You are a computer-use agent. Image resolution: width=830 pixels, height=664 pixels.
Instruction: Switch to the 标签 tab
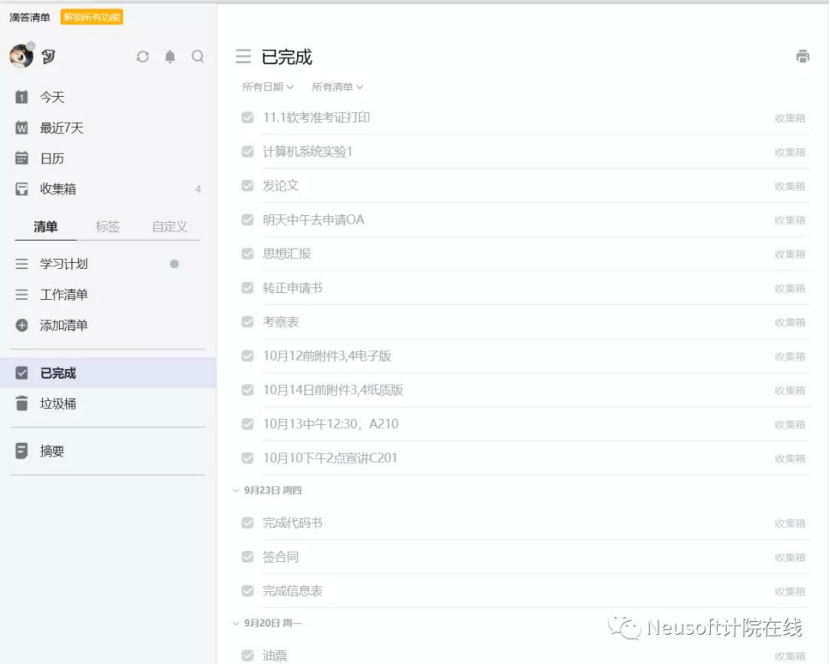click(107, 227)
